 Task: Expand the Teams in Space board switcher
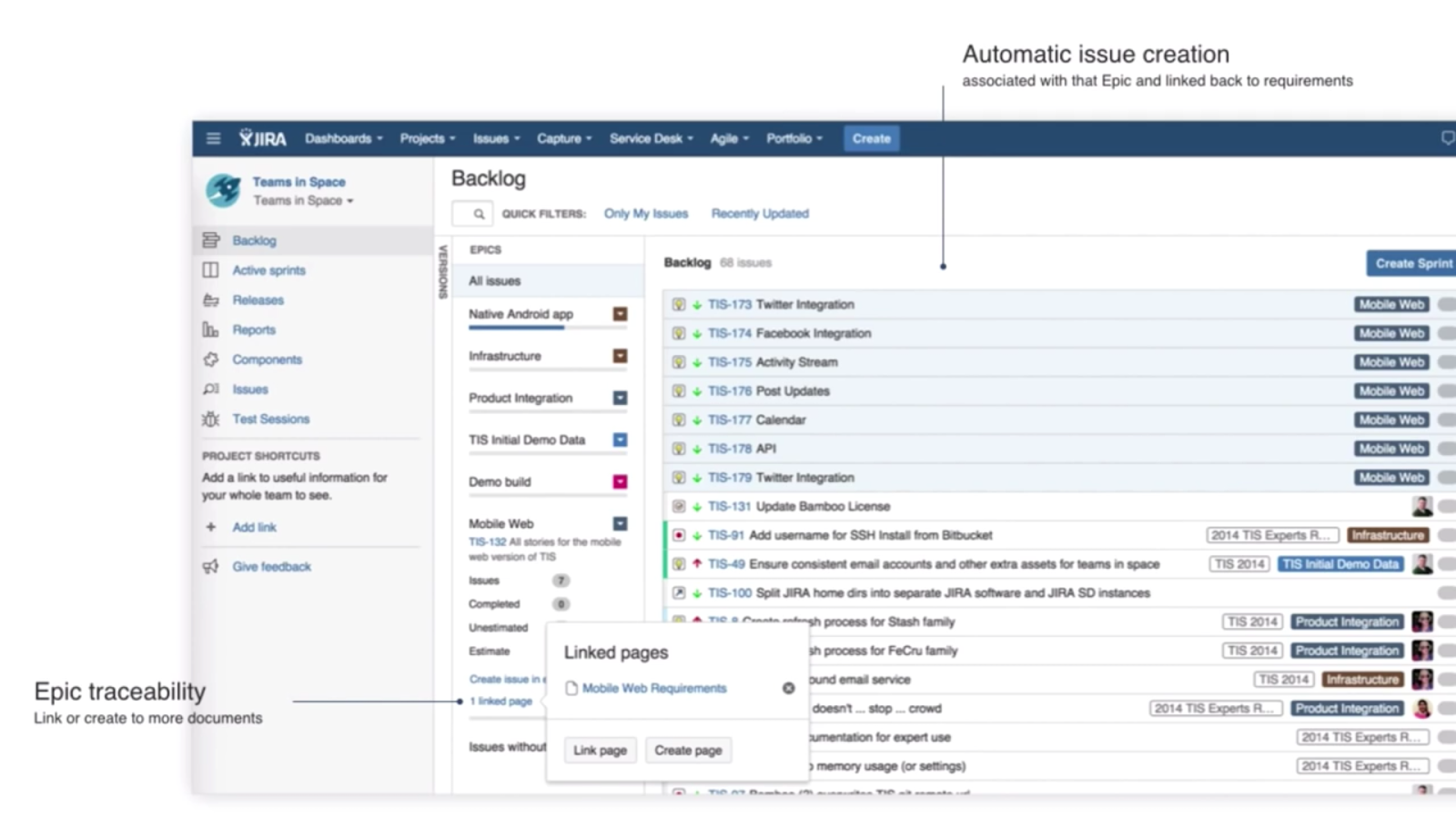point(303,201)
